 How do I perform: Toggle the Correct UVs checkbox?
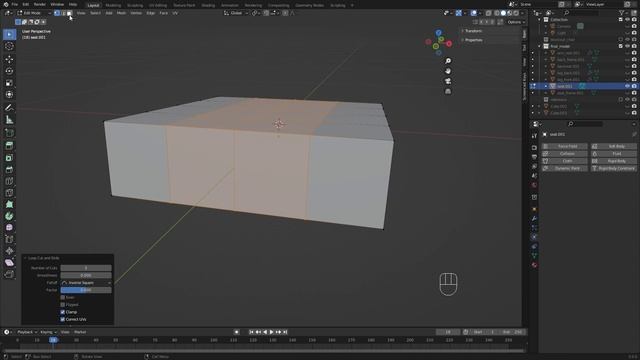[62, 319]
